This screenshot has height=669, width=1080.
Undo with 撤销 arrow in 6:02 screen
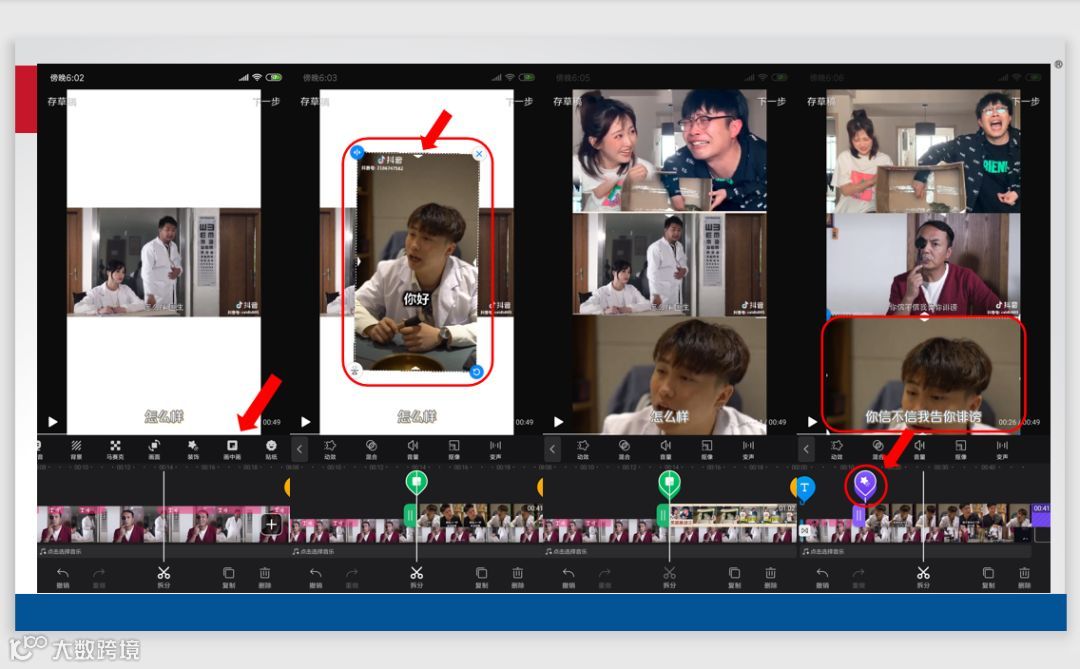pos(63,577)
